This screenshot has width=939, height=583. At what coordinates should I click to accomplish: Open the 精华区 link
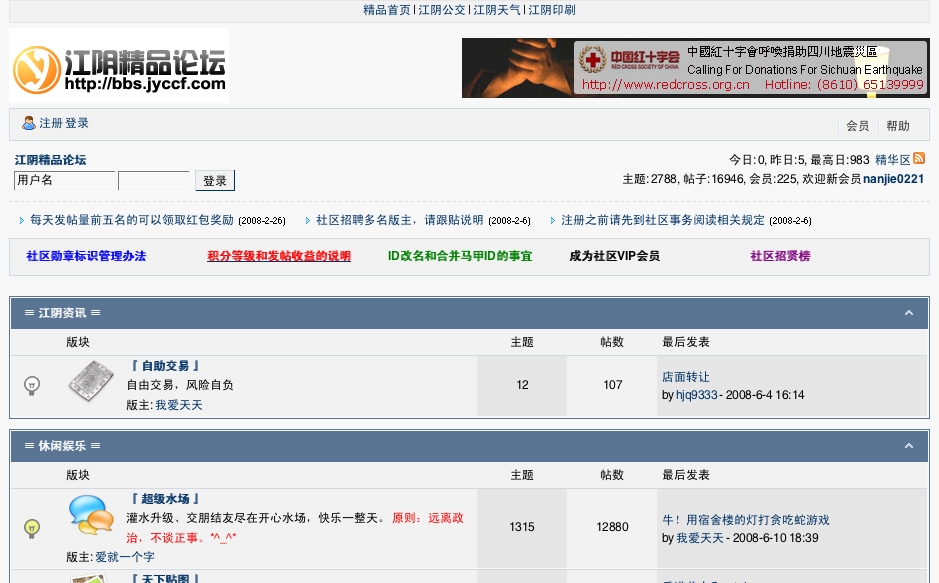pos(893,160)
